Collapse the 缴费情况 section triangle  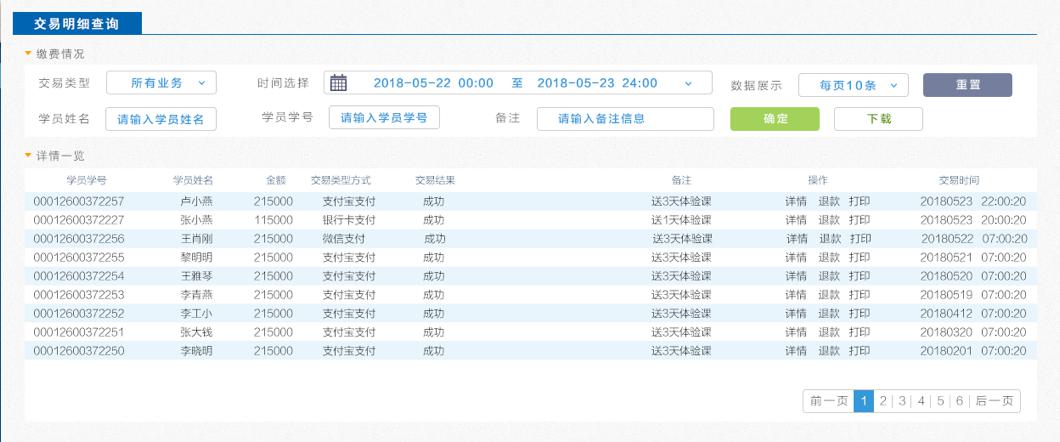[28, 54]
